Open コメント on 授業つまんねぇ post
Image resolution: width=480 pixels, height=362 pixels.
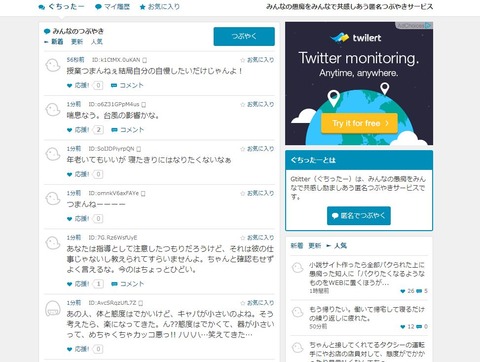click(x=127, y=85)
